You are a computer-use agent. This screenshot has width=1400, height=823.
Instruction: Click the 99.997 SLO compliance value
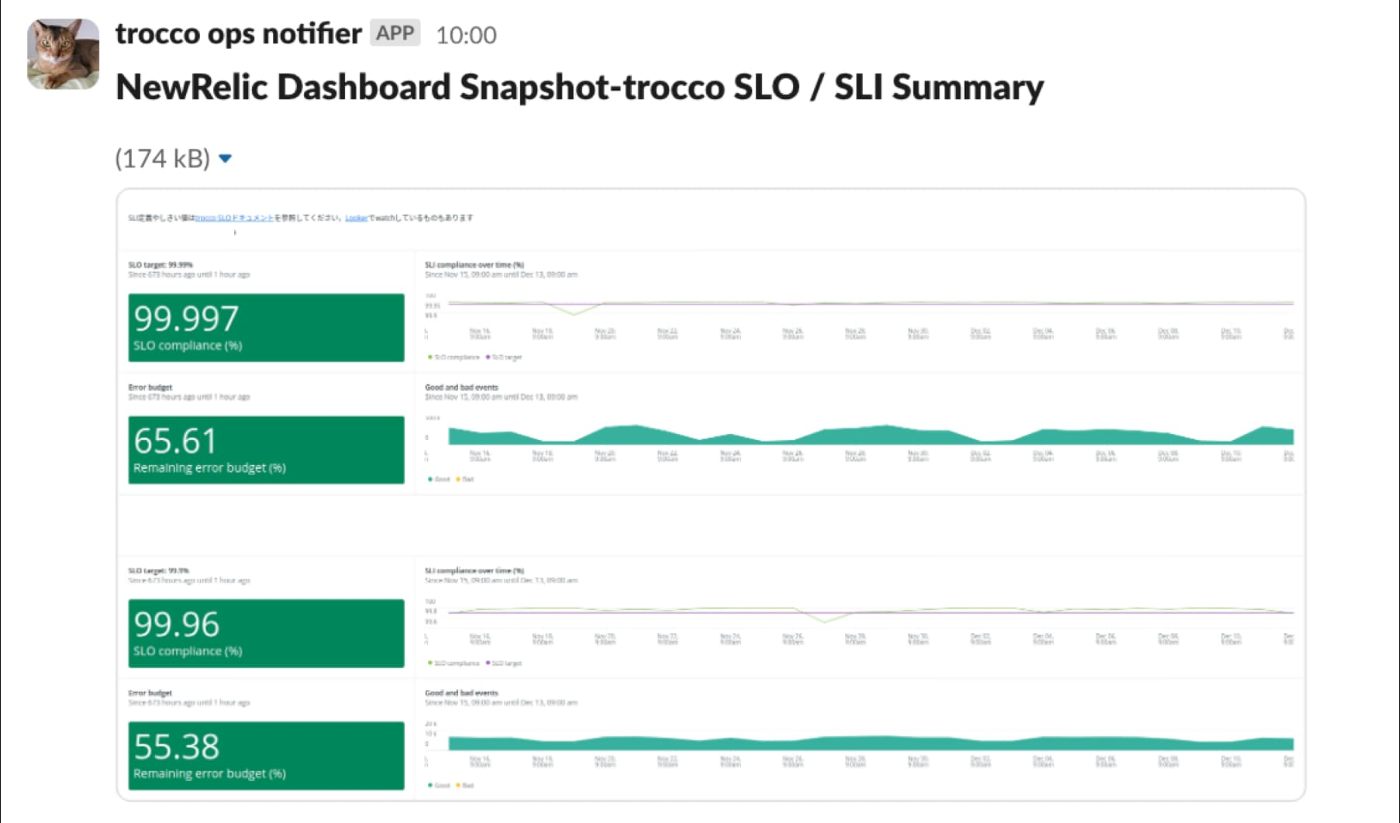(186, 319)
